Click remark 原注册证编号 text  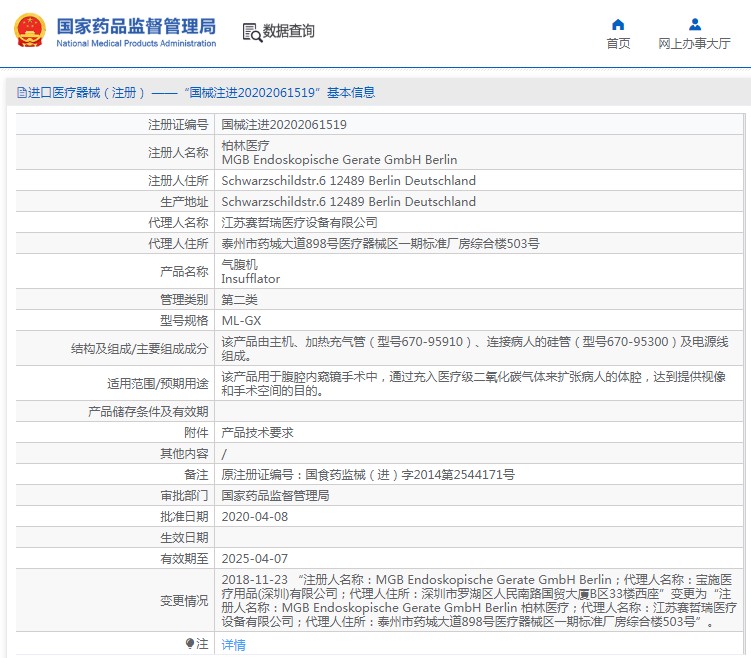point(368,475)
